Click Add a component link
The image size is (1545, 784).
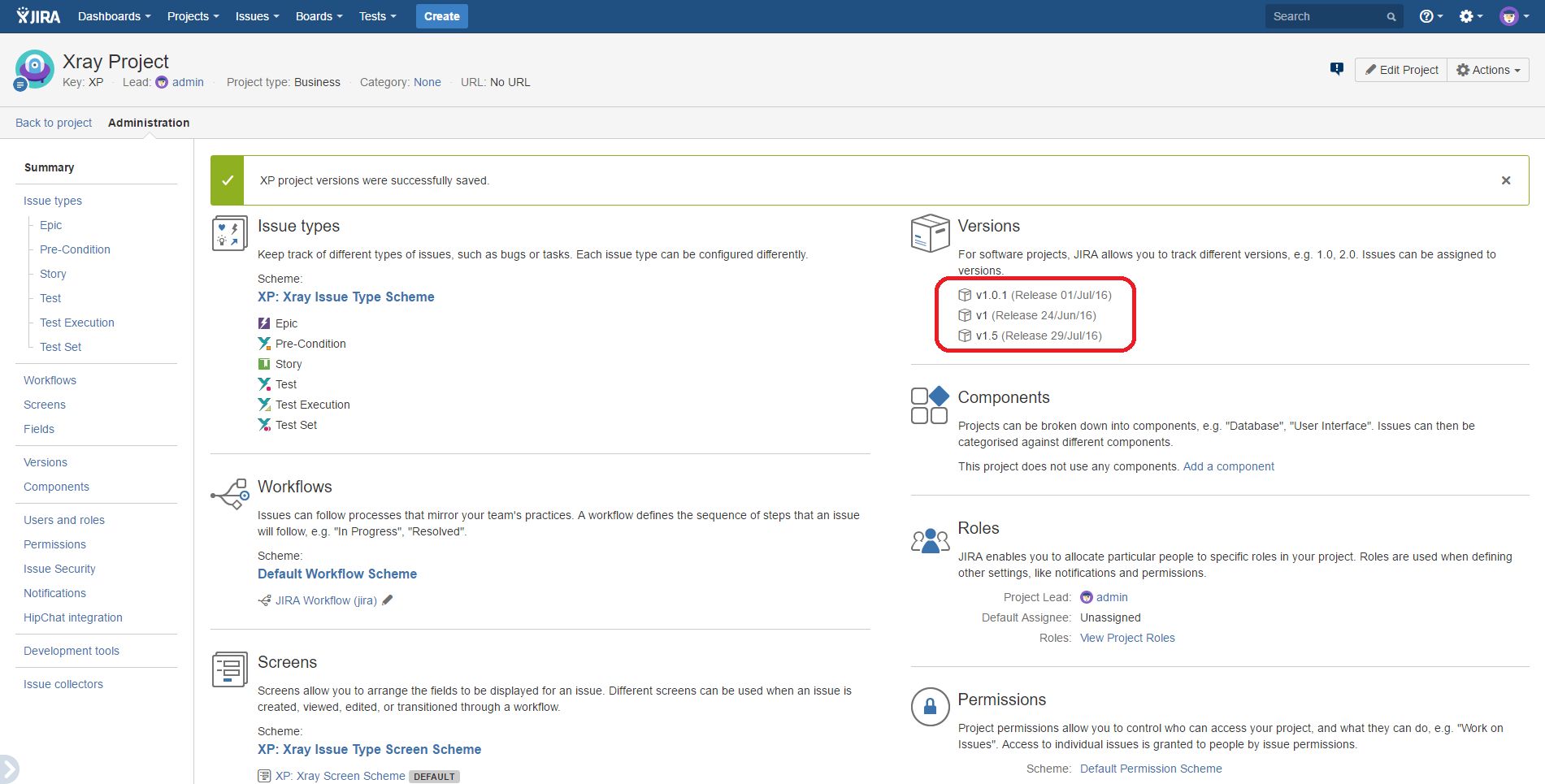tap(1229, 466)
